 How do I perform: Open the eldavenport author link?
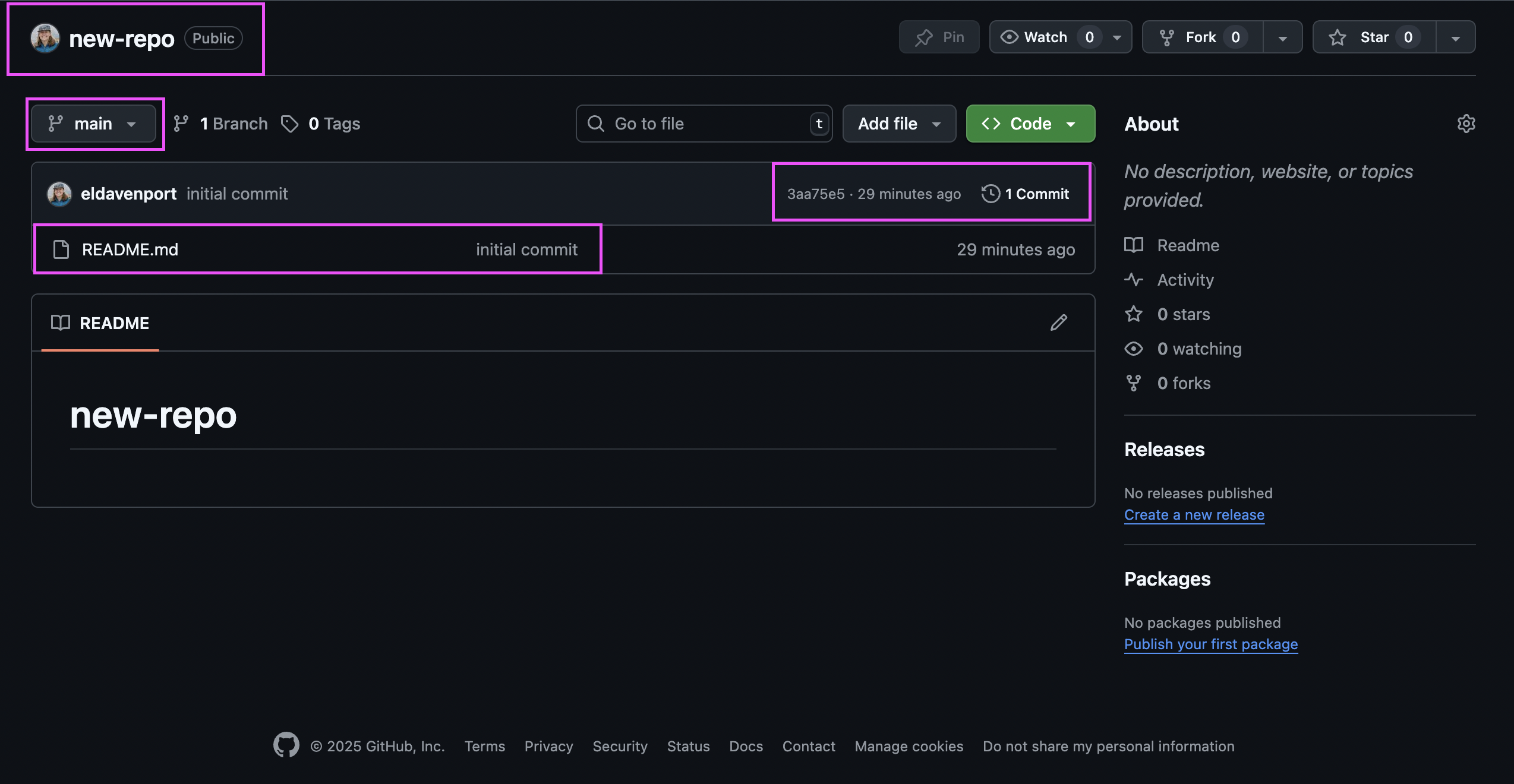click(x=128, y=194)
